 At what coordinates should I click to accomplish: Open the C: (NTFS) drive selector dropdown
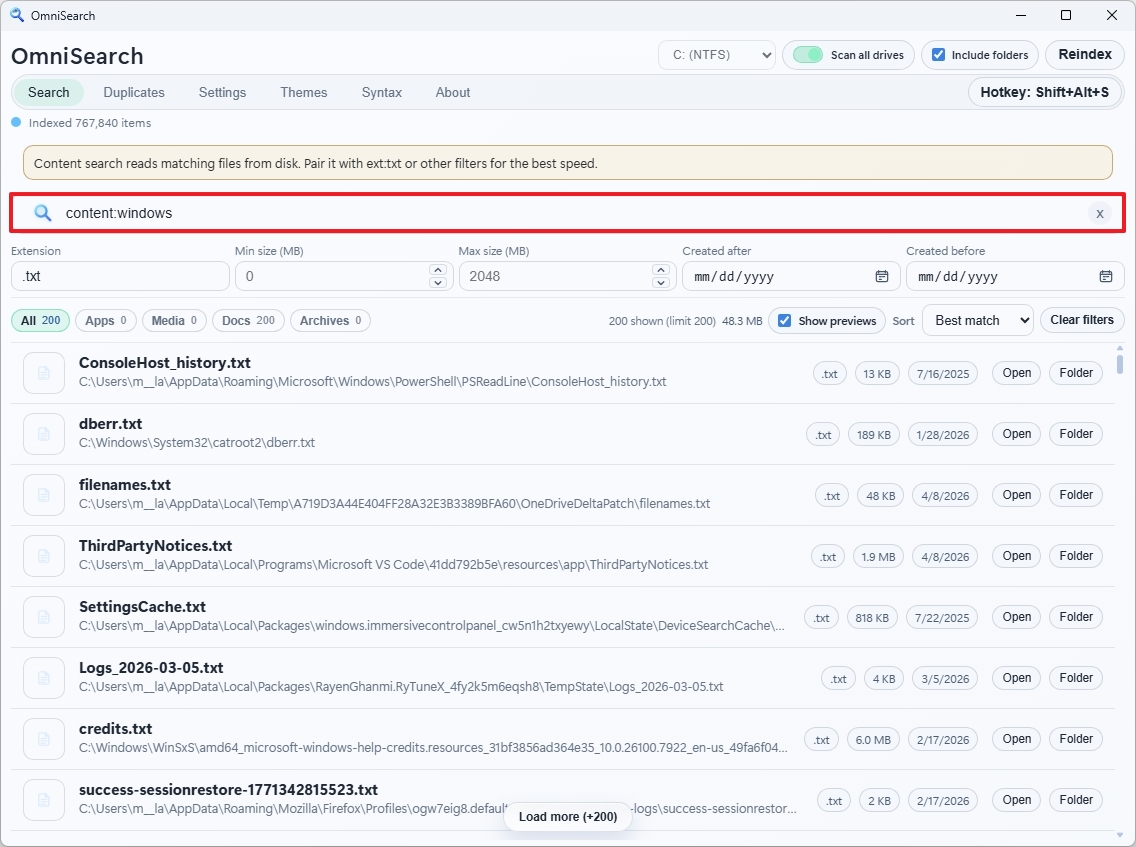pos(716,55)
